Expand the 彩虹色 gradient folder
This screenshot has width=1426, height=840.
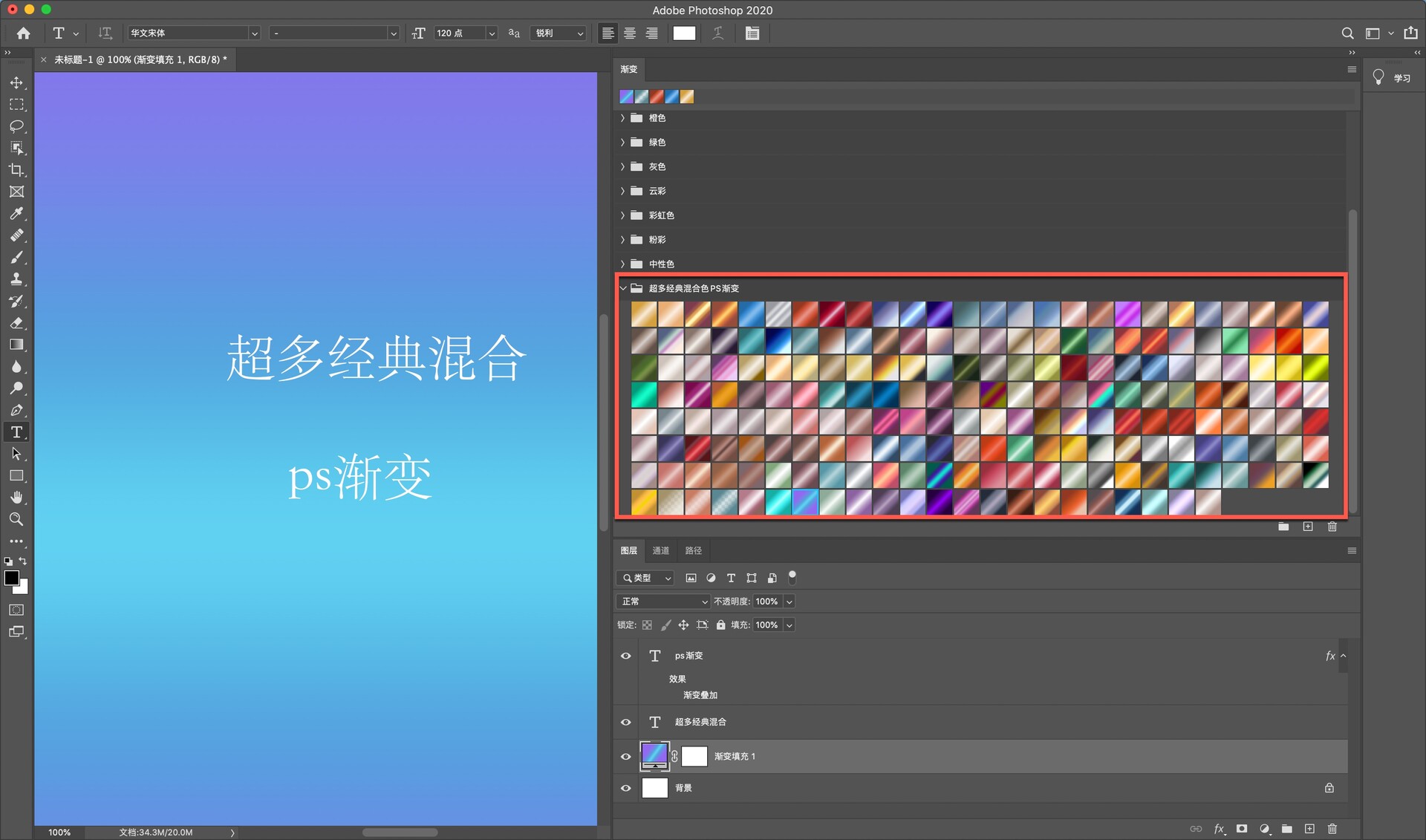click(622, 215)
